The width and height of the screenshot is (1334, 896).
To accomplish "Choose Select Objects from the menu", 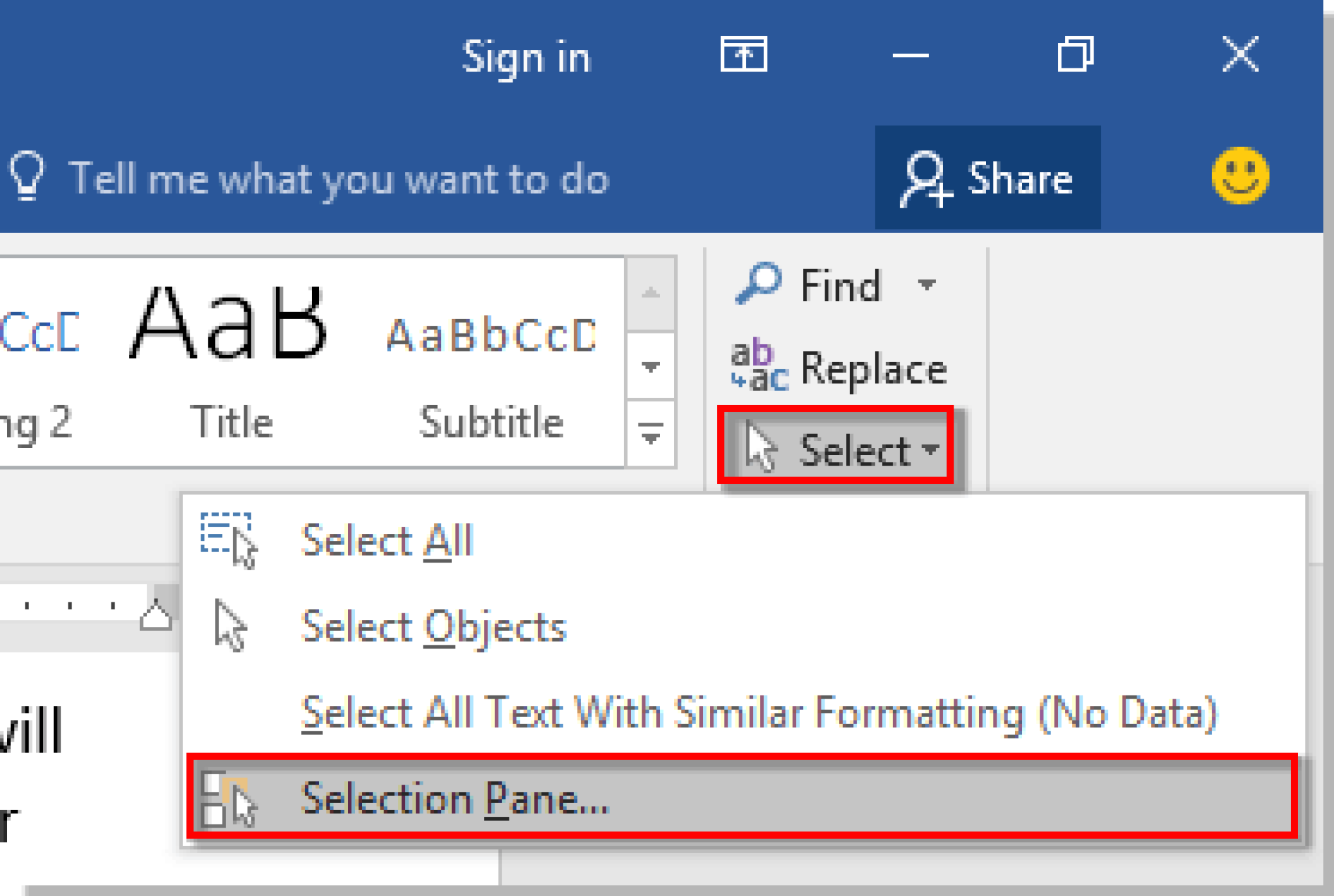I will (433, 626).
